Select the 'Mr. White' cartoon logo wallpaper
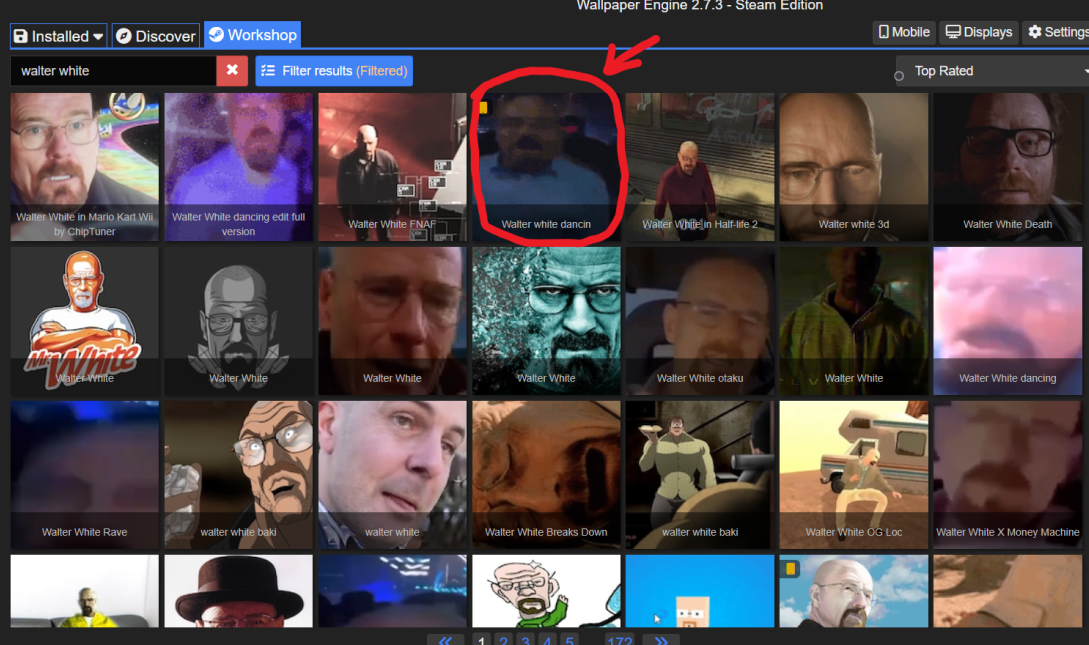 85,321
